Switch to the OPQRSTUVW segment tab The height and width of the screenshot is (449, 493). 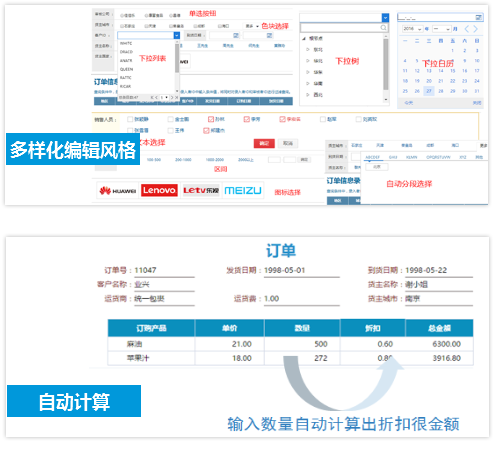coord(438,157)
